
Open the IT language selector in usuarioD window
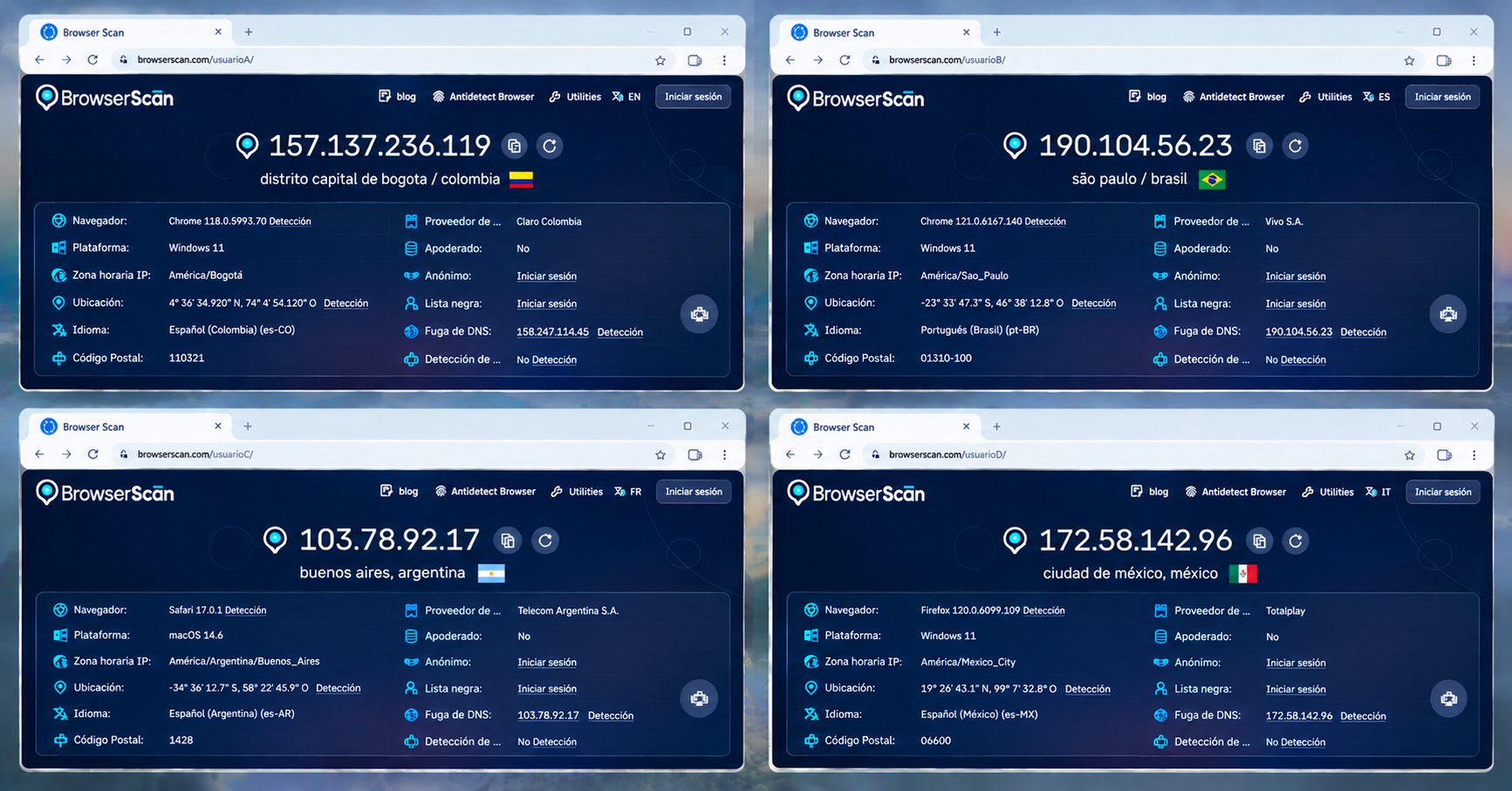tap(1379, 492)
